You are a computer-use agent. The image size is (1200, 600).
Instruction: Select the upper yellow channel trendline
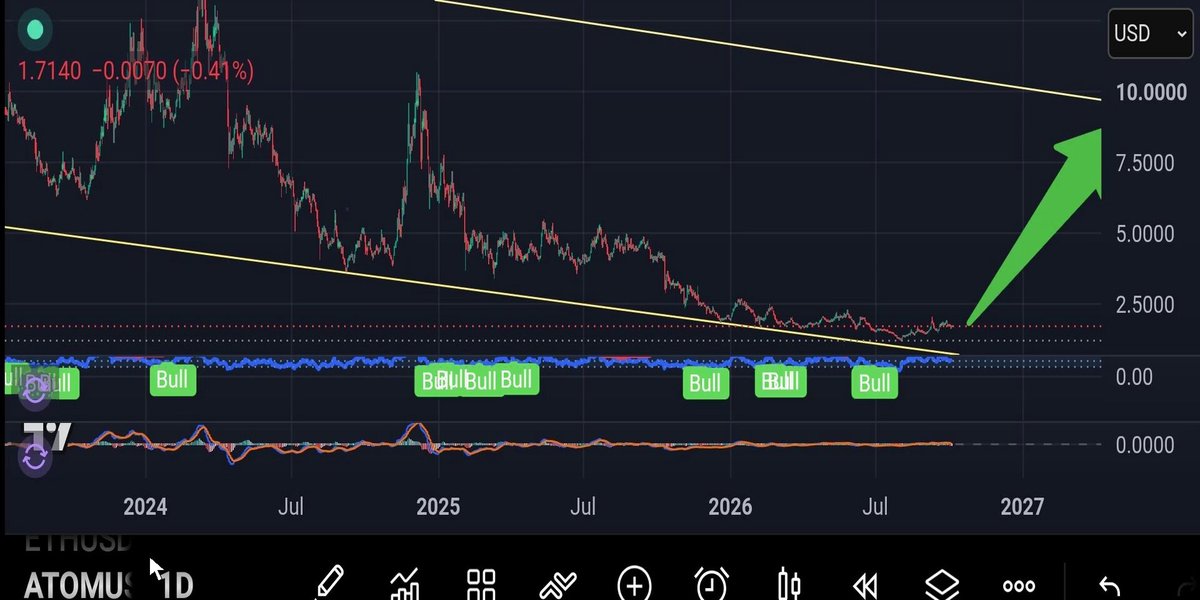[768, 50]
